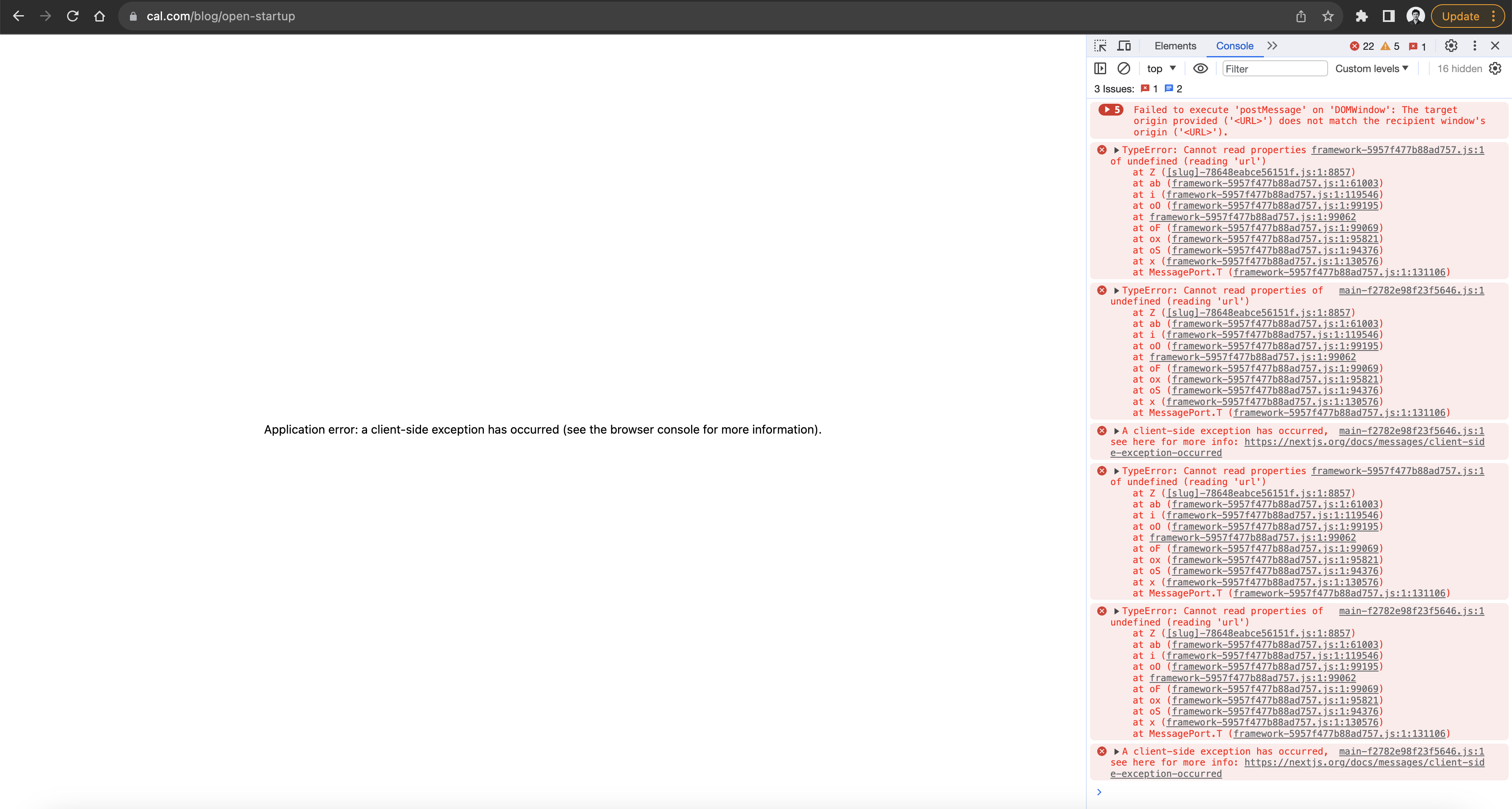Switch to the Elements tab
Viewport: 1512px width, 809px height.
[x=1175, y=45]
